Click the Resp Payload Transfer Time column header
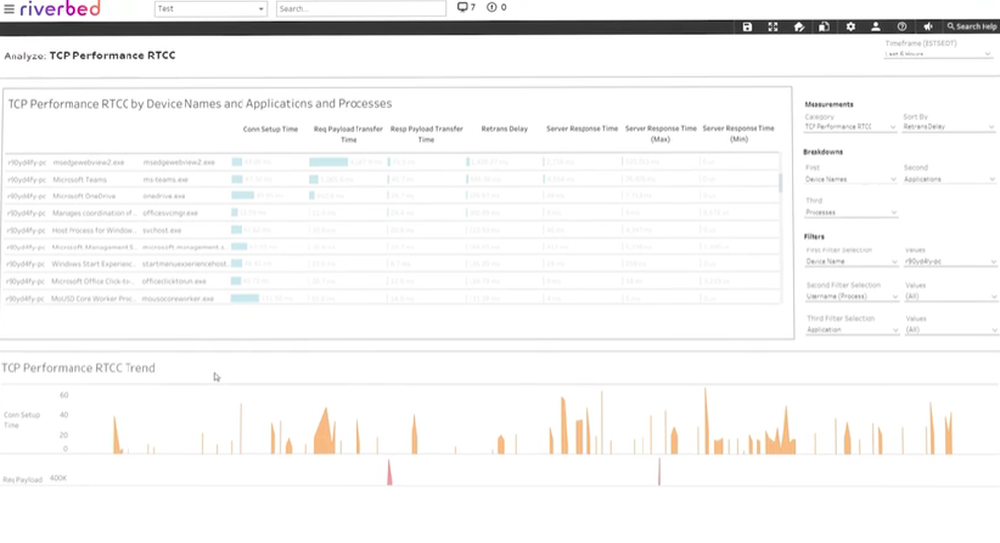The height and width of the screenshot is (543, 1000). pyautogui.click(x=426, y=134)
